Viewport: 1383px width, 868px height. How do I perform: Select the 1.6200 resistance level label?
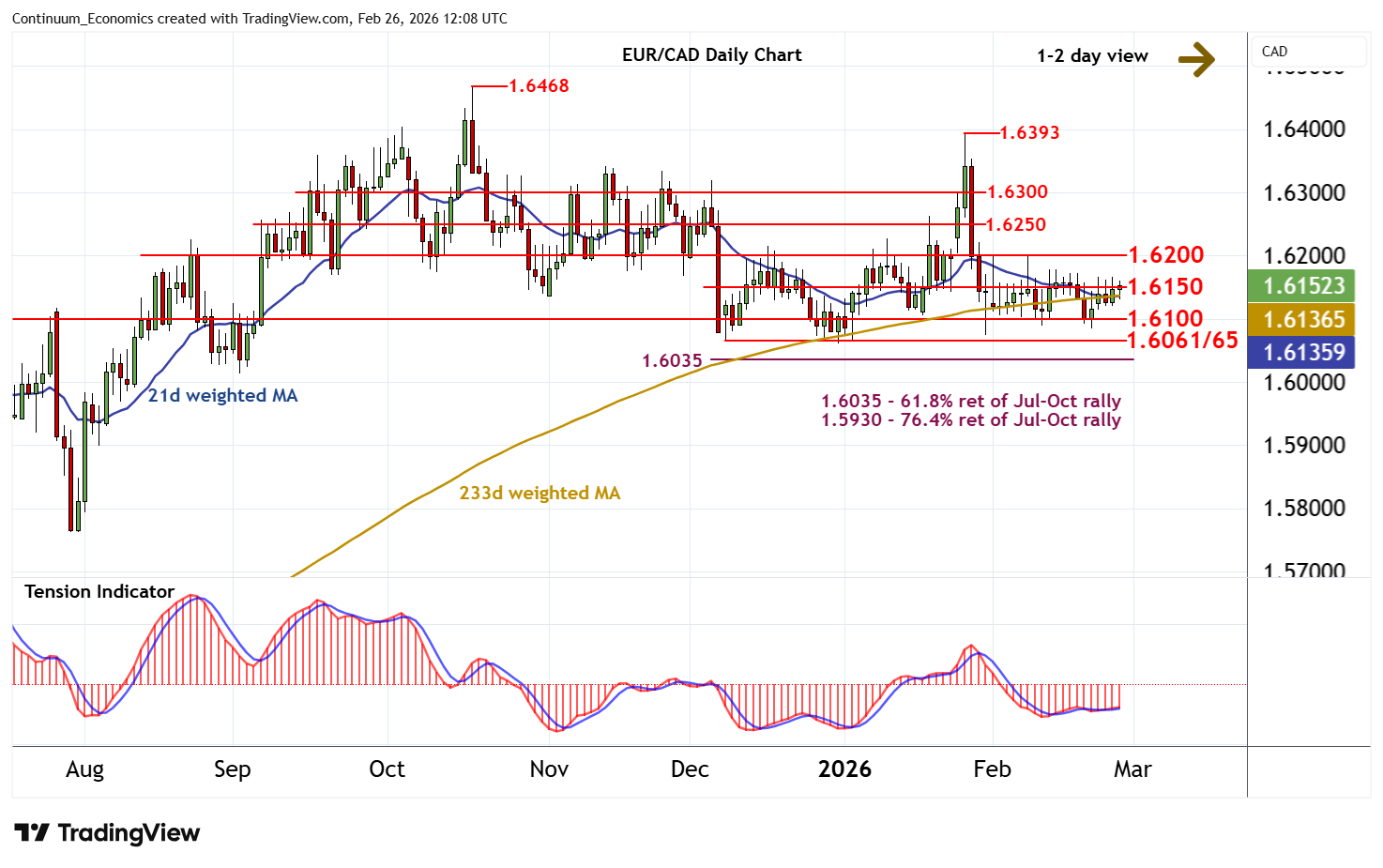coord(1165,255)
